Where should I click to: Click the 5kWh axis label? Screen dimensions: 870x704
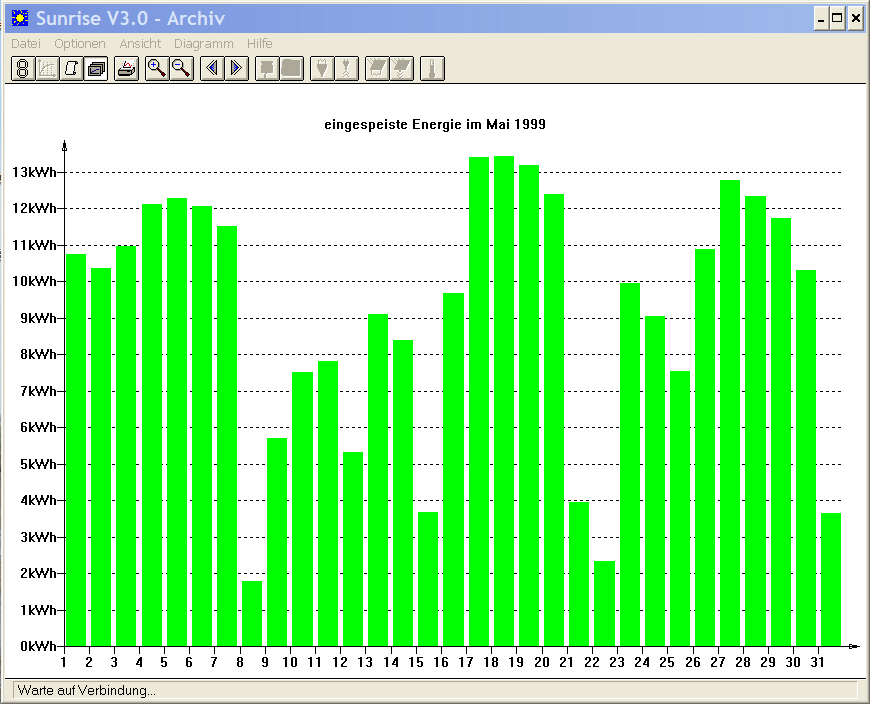pyautogui.click(x=38, y=464)
